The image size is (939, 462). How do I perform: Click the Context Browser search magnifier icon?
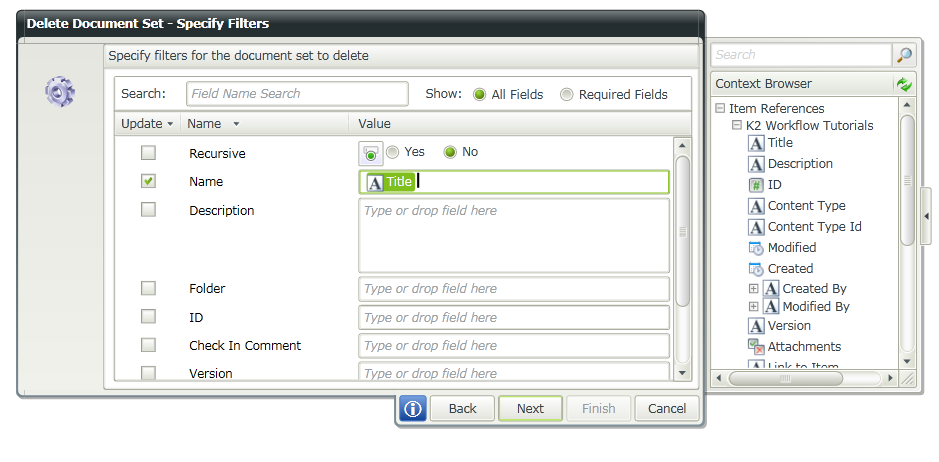click(904, 55)
